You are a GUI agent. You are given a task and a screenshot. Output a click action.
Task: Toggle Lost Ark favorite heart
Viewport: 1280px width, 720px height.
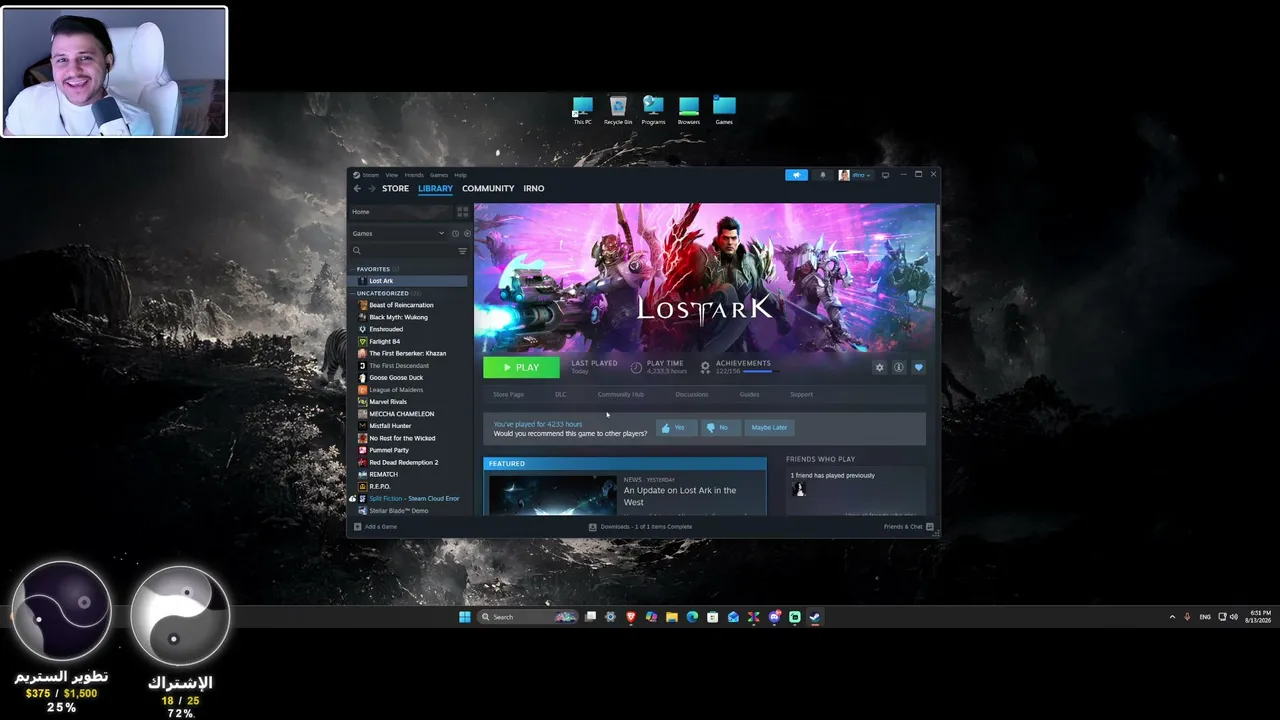coord(918,368)
